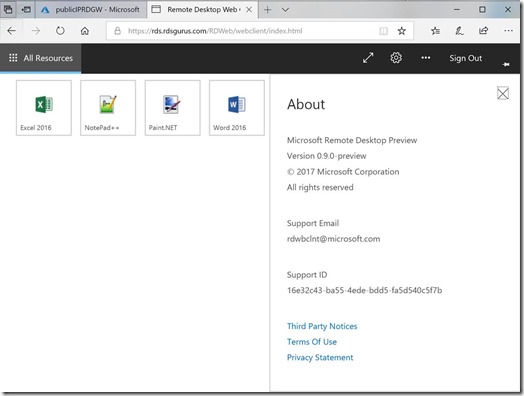Image resolution: width=524 pixels, height=396 pixels.
Task: Switch to the publicIPRDGW - Microsoft tab
Action: (90, 10)
